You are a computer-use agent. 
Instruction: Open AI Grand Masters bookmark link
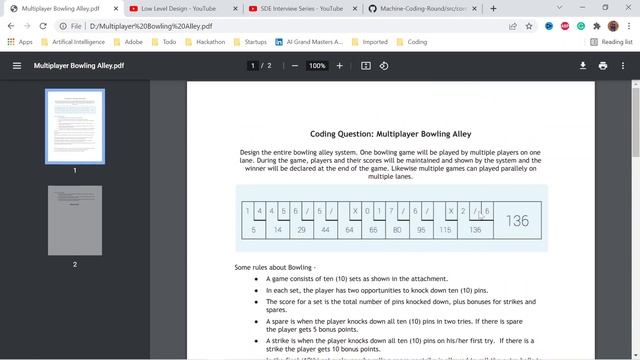point(309,42)
